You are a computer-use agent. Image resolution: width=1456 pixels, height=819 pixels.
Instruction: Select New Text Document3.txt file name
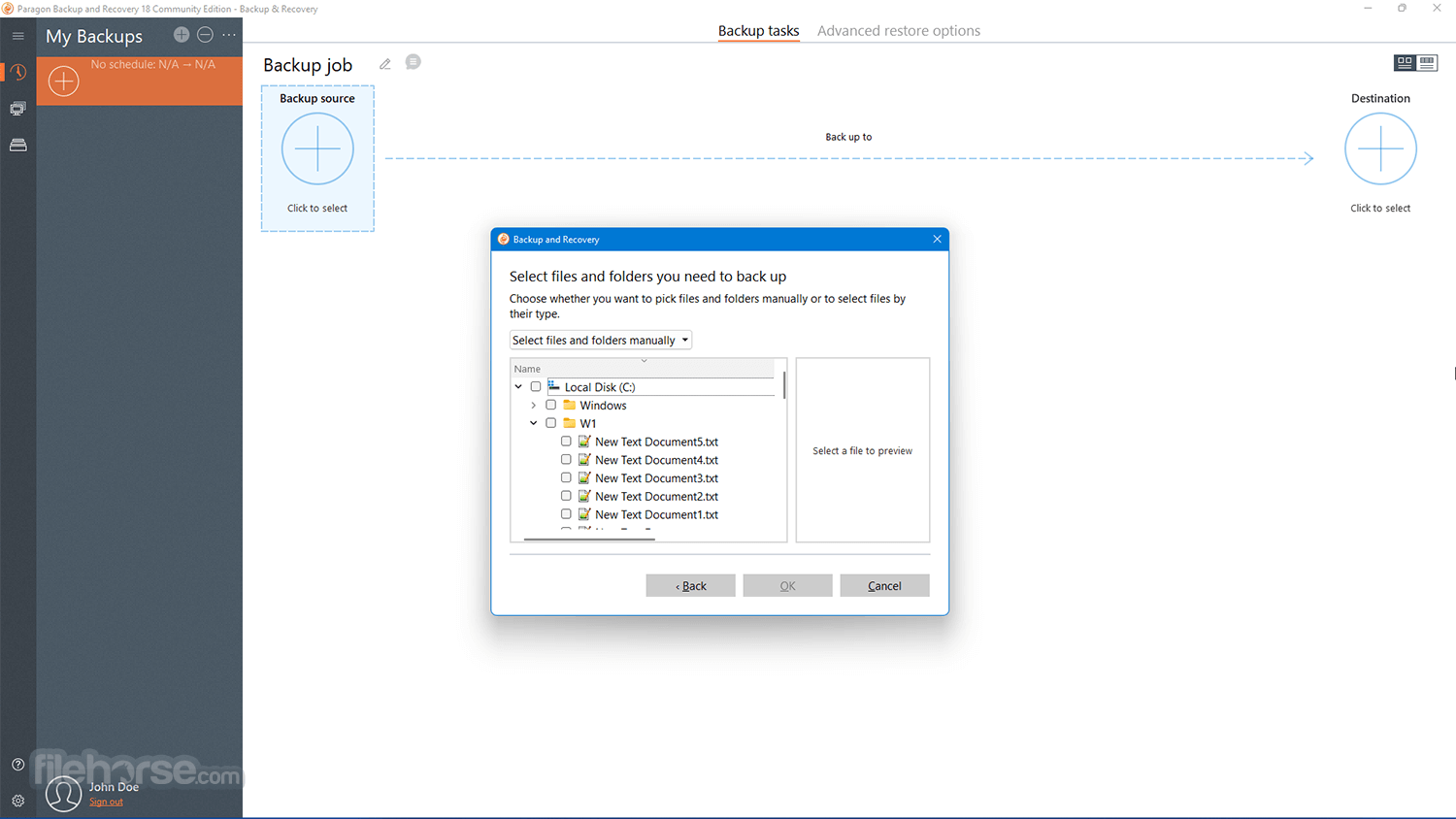(x=656, y=477)
